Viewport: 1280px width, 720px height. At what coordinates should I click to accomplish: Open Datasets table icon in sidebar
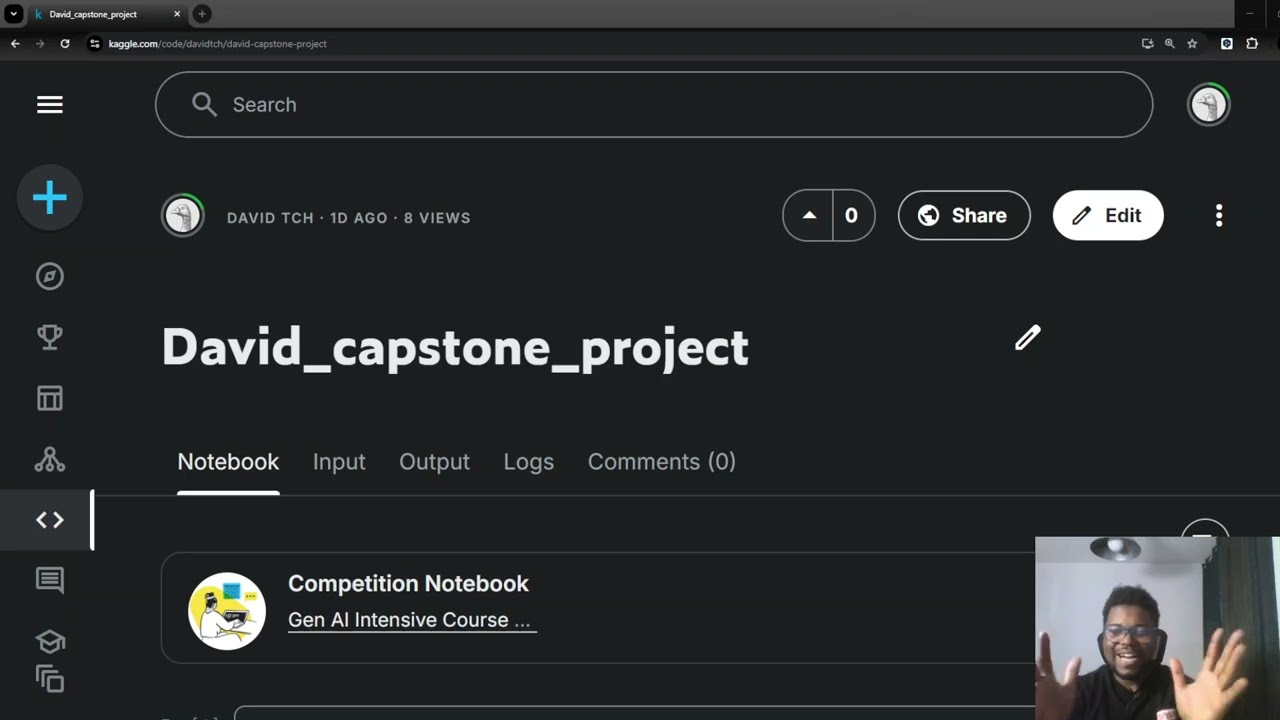[x=50, y=398]
